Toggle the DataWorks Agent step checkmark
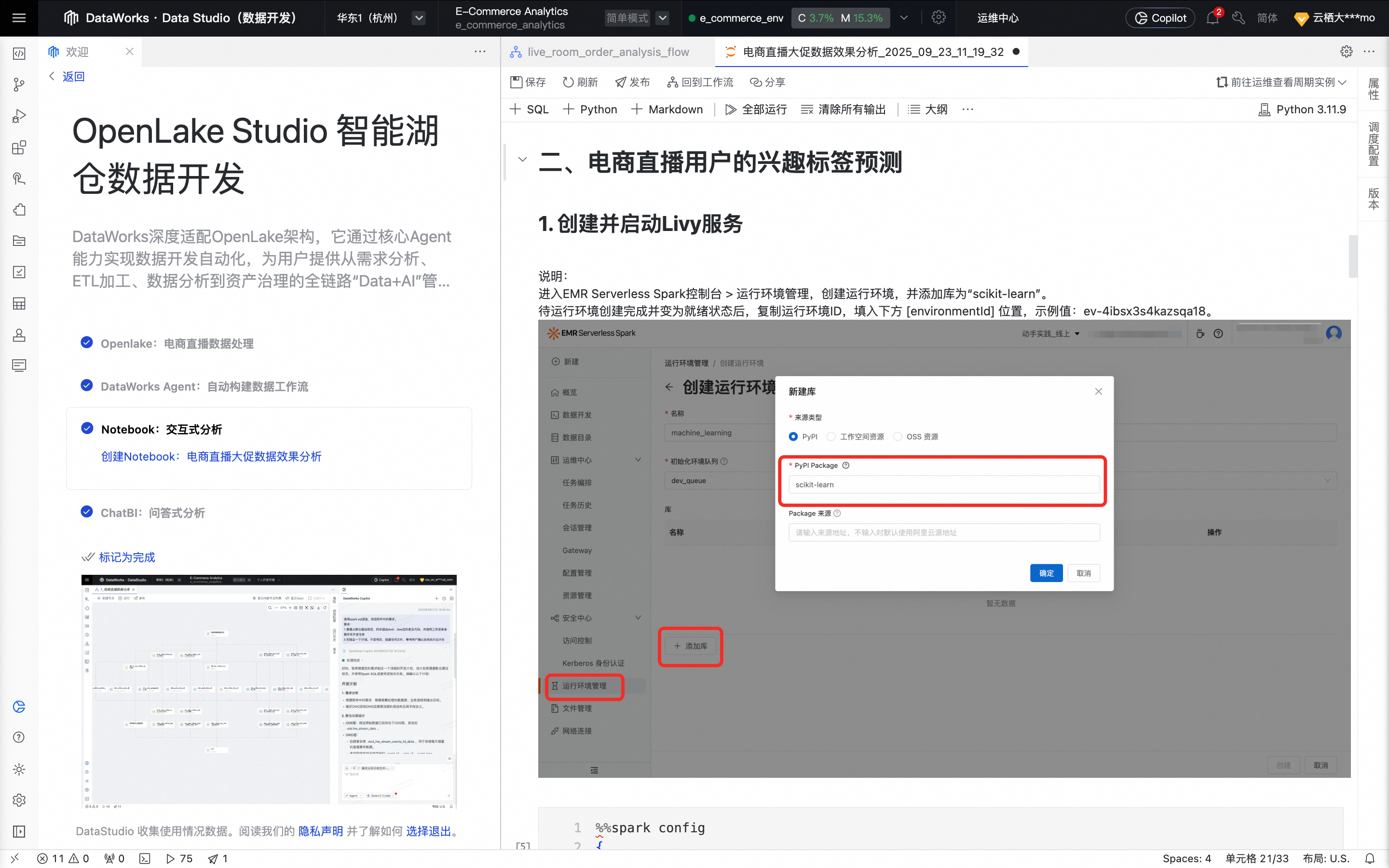 click(87, 385)
